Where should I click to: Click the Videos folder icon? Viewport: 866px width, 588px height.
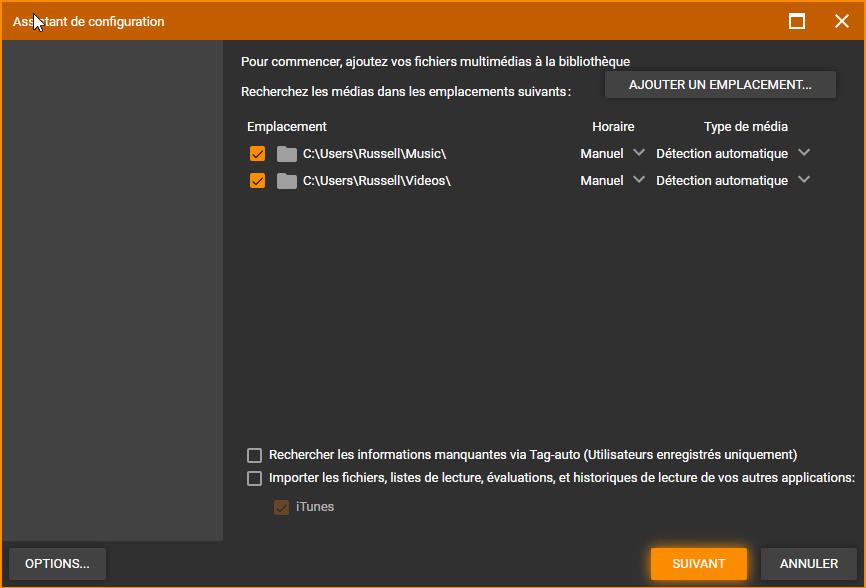(x=287, y=181)
